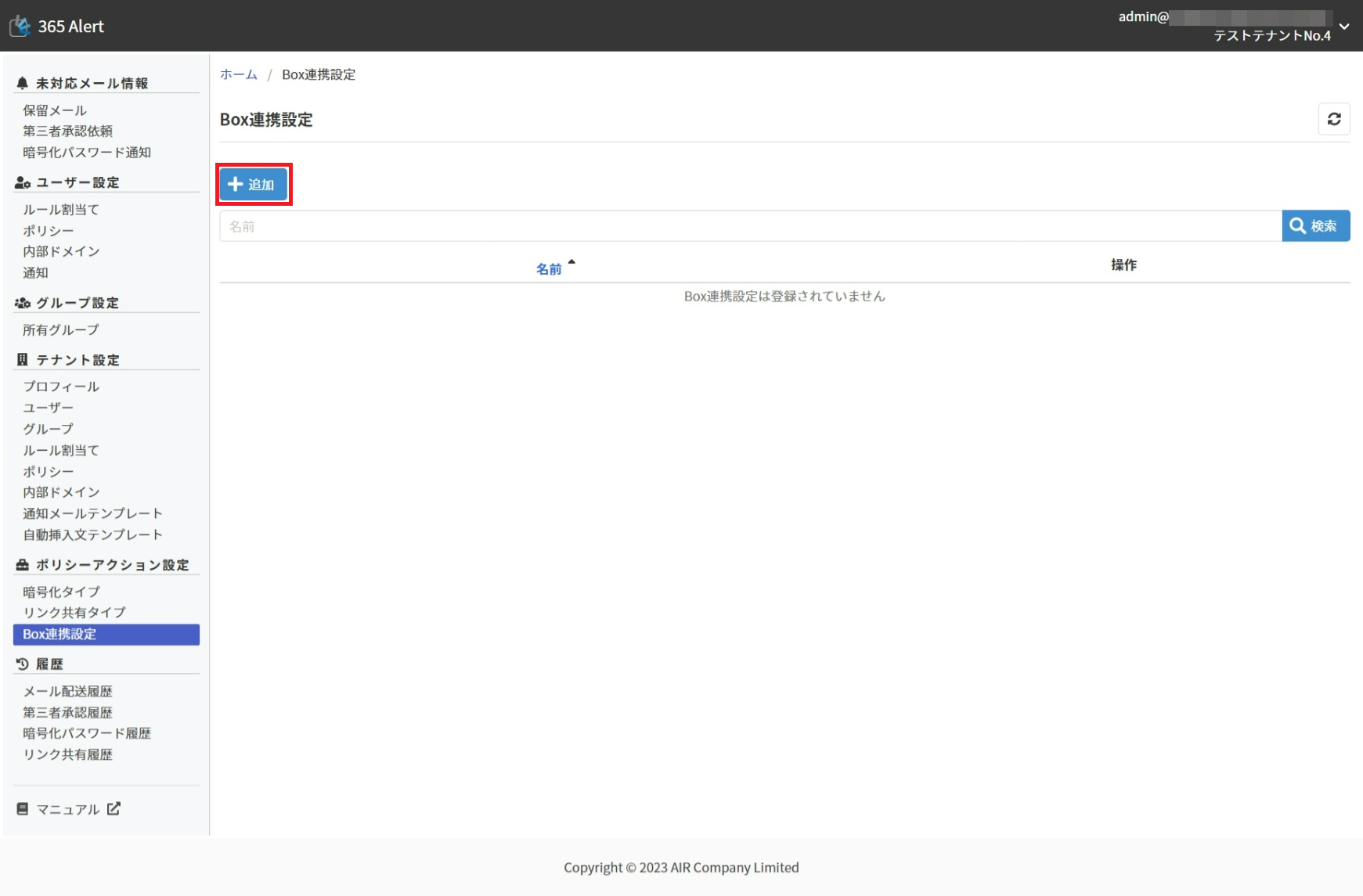Image resolution: width=1363 pixels, height=896 pixels.
Task: Open the external manual link icon
Action: (114, 808)
